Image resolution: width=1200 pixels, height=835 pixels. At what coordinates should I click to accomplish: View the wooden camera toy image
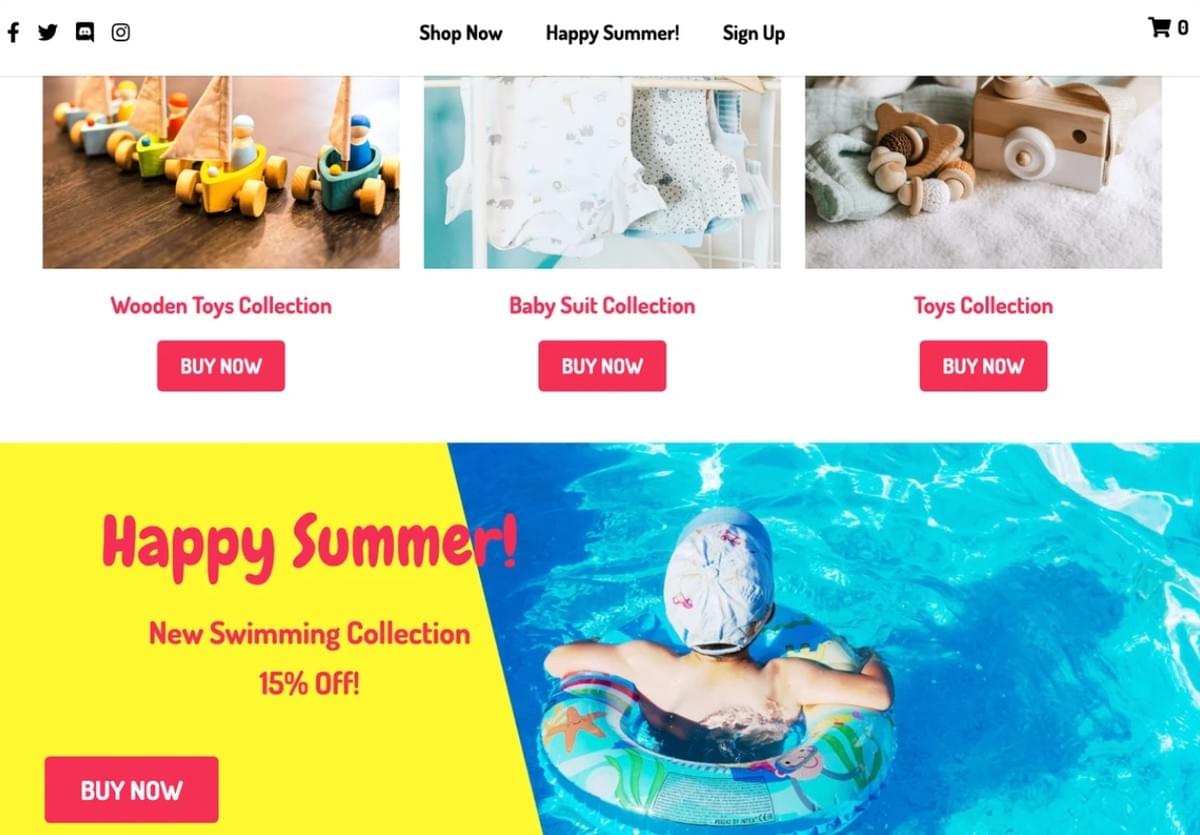pos(983,172)
